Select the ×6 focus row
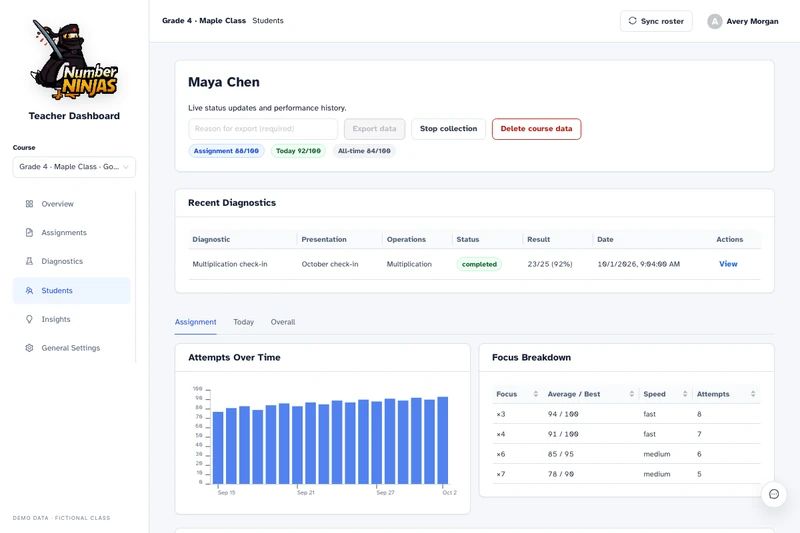This screenshot has height=533, width=800. coord(627,454)
